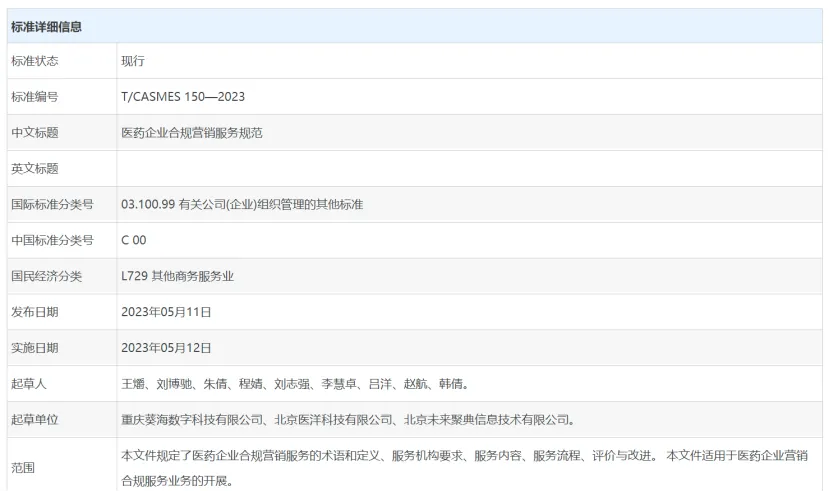Click the 英文标题 row label
This screenshot has height=492, width=830.
pos(35,169)
